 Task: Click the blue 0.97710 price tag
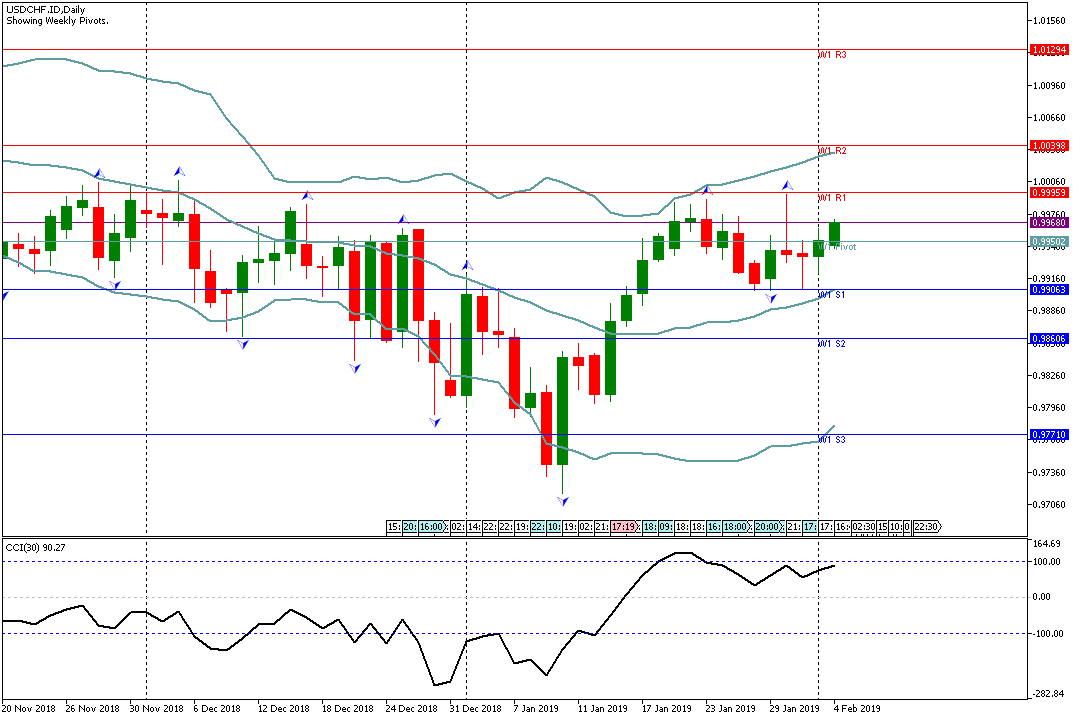click(x=1049, y=435)
